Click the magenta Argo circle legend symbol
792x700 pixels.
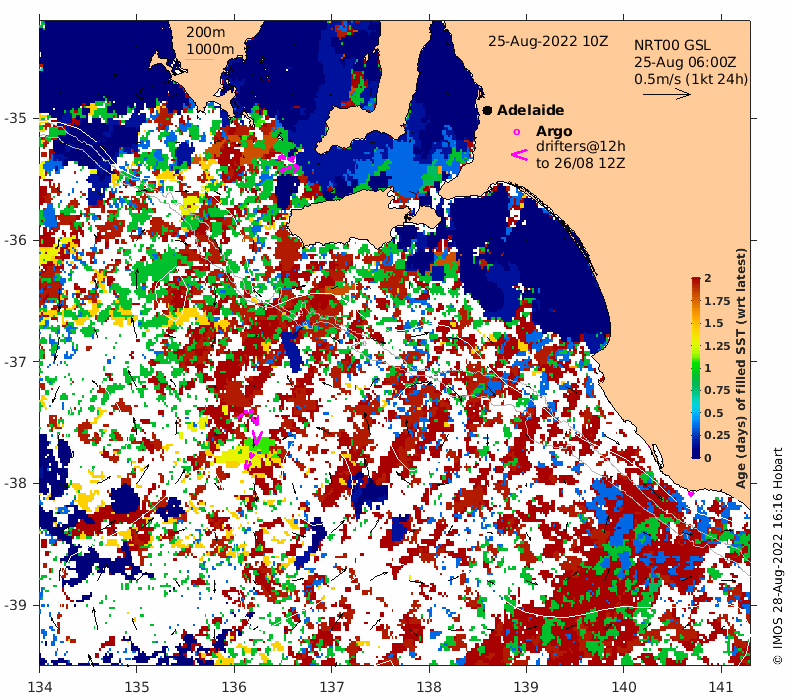[x=516, y=132]
